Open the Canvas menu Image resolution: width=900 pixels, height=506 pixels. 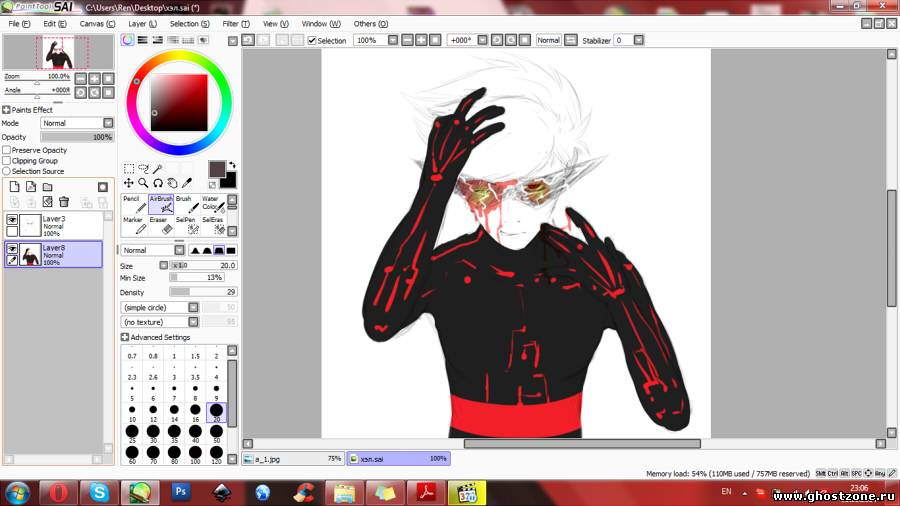point(97,24)
